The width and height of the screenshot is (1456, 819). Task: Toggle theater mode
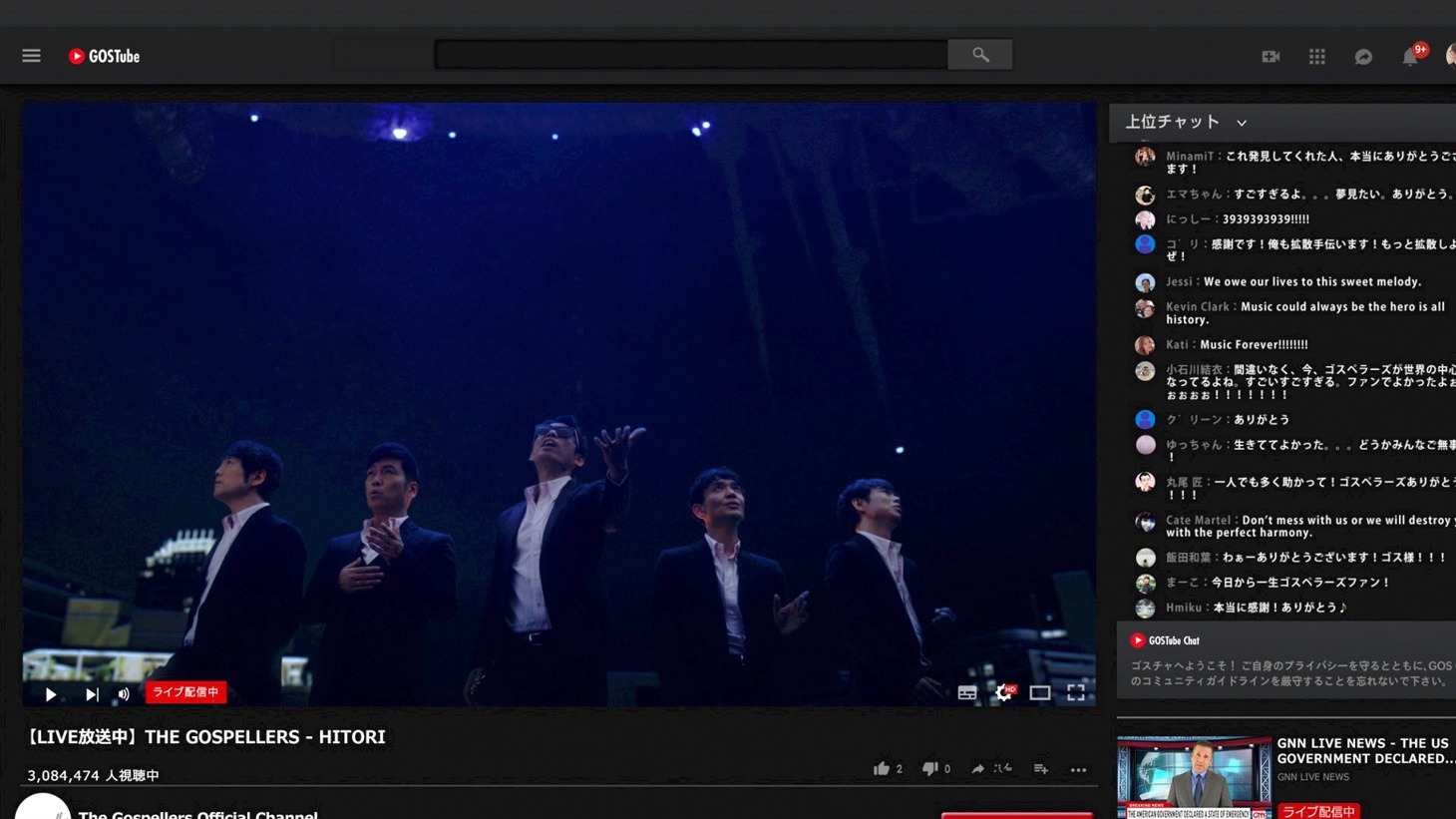coord(1039,692)
